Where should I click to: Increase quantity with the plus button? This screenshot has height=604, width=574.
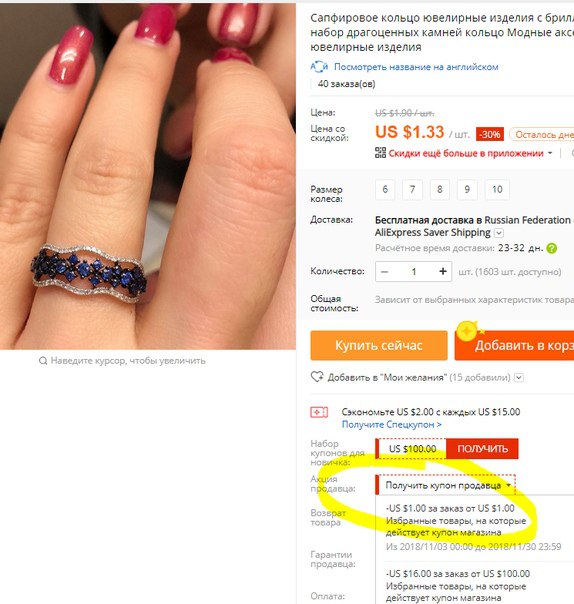point(443,271)
